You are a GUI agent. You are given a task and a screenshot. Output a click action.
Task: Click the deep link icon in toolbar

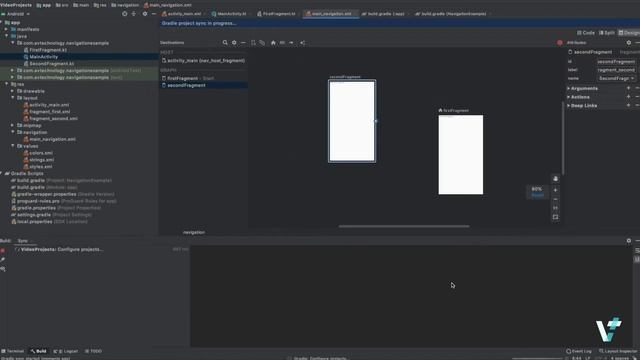[x=282, y=42]
